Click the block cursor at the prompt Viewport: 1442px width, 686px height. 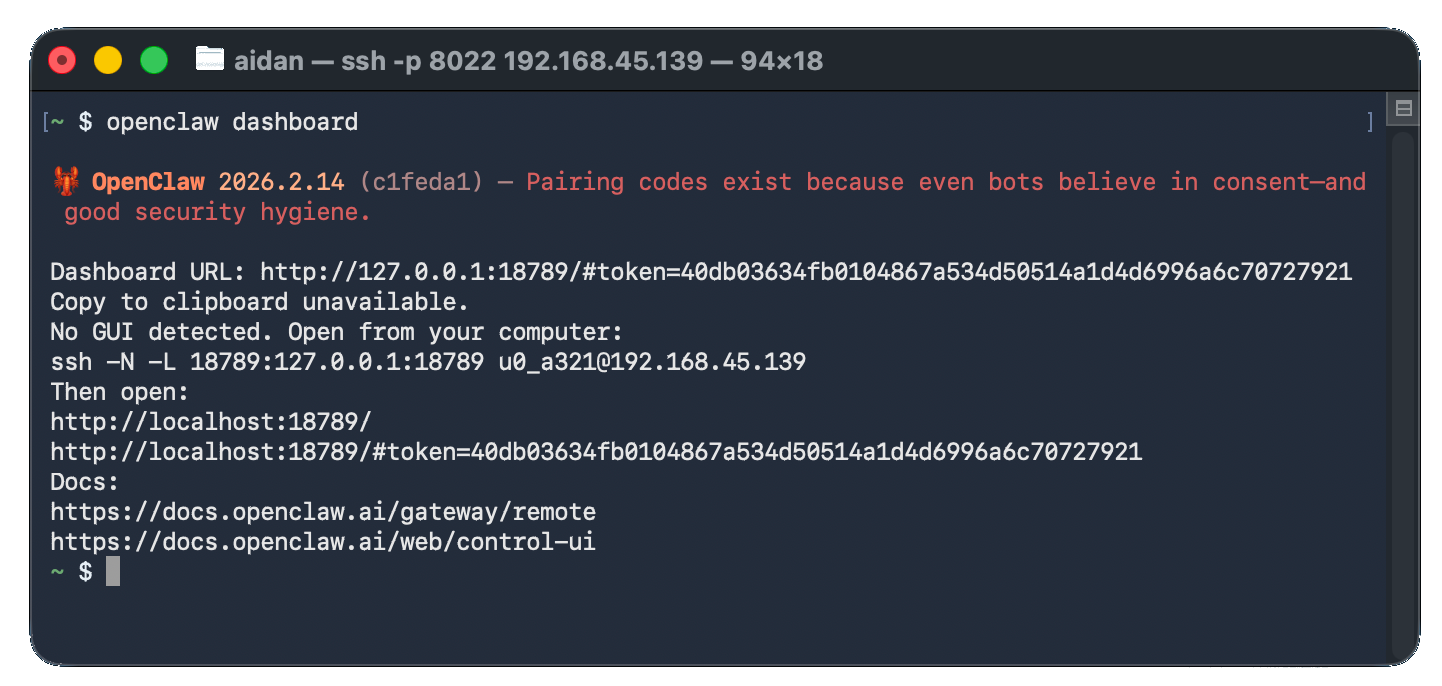(x=113, y=572)
